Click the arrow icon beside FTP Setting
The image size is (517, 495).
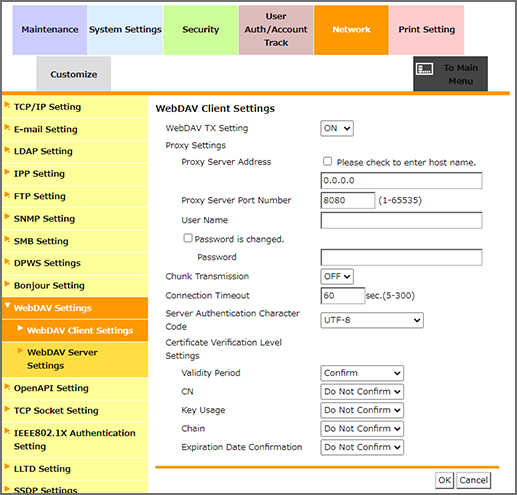pos(7,194)
